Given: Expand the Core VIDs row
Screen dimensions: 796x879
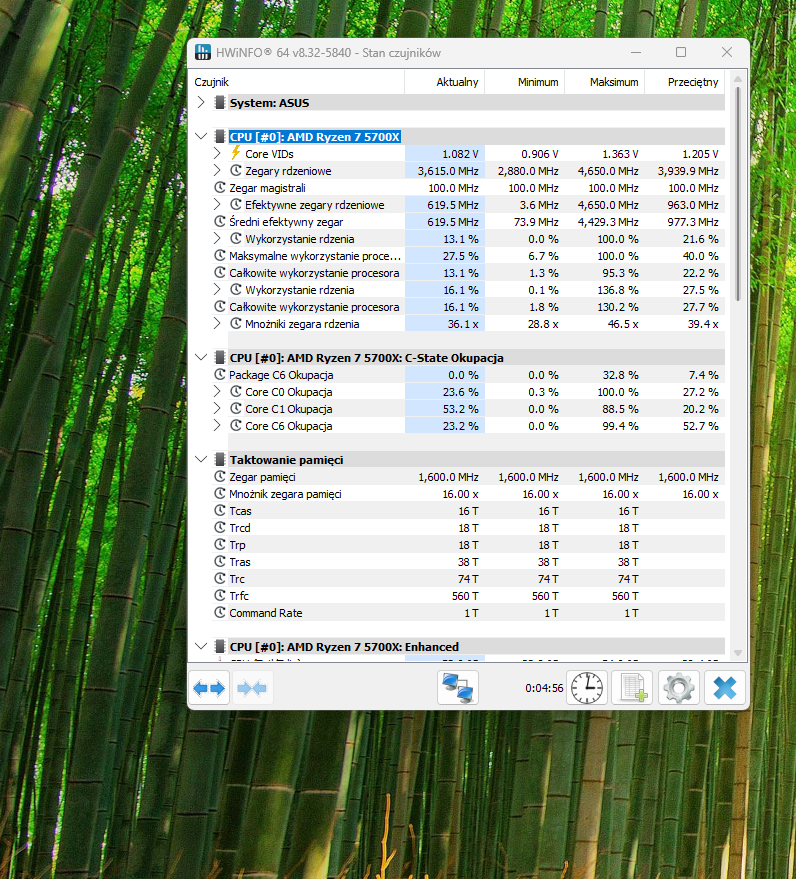Looking at the screenshot, I should tap(218, 154).
